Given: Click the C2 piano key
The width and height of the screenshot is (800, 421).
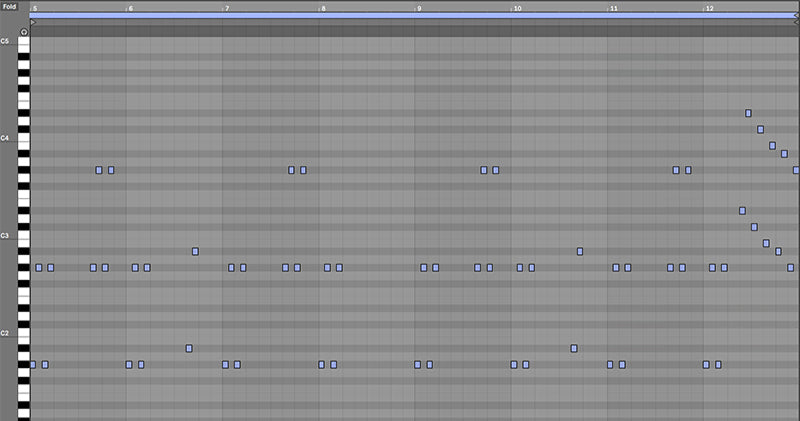Looking at the screenshot, I should [23, 333].
